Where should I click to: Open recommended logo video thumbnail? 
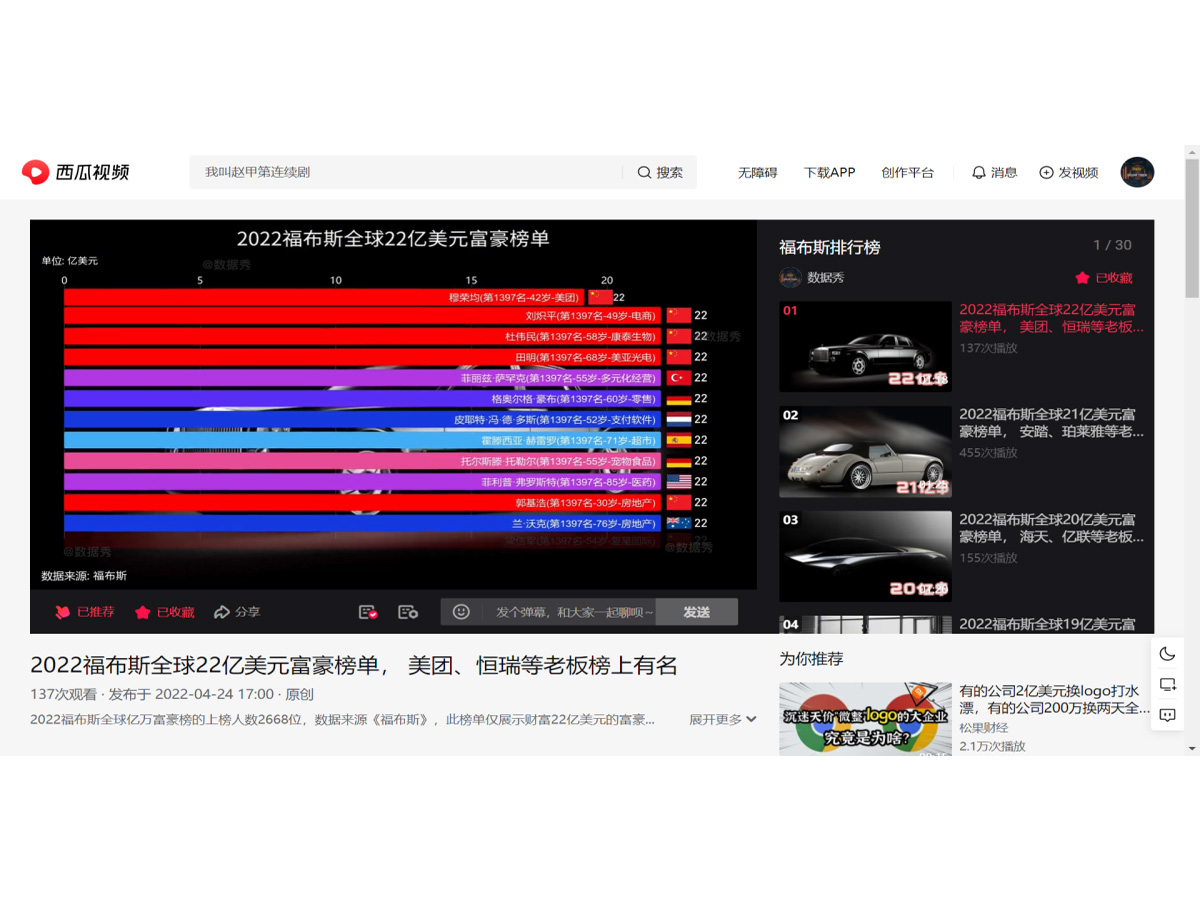coord(865,718)
